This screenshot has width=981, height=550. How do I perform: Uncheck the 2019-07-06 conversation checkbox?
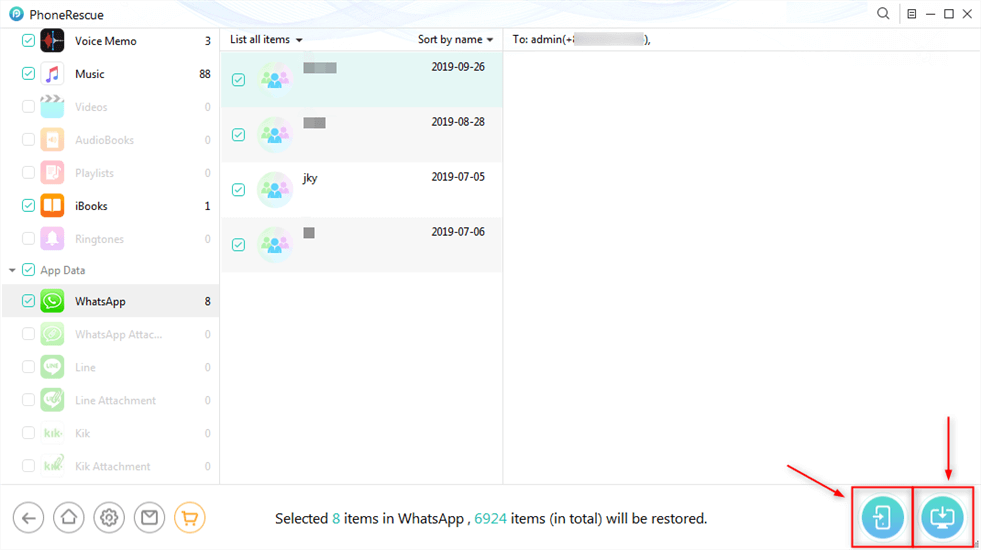tap(238, 245)
